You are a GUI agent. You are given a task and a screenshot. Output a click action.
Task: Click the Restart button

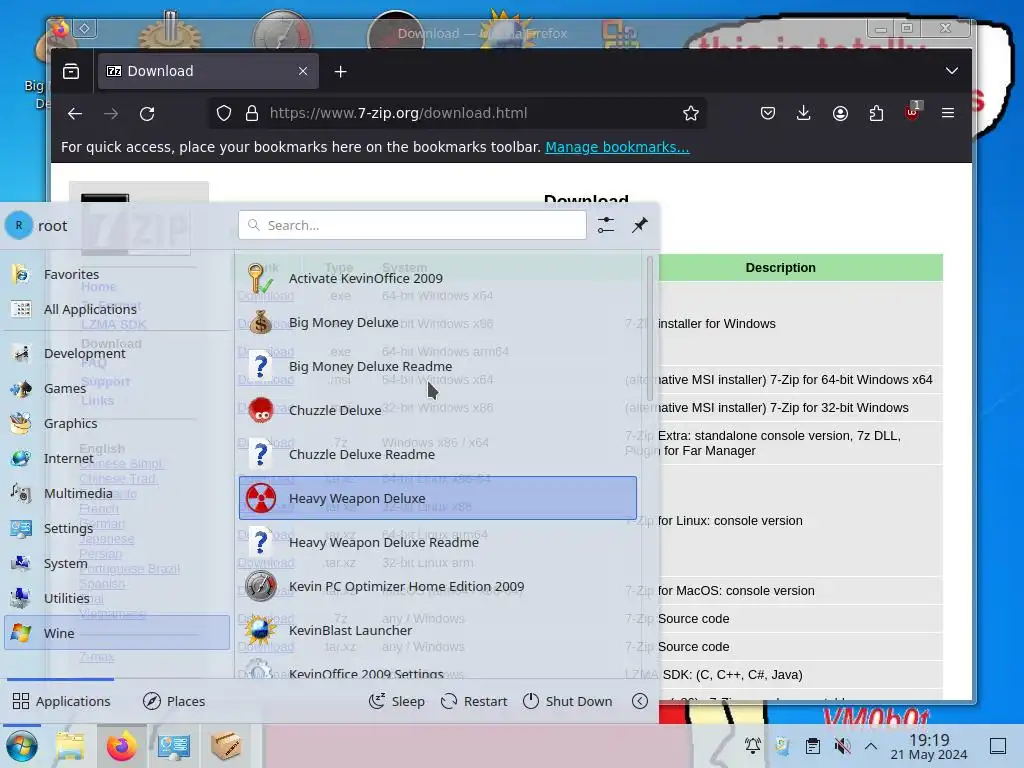pos(474,701)
